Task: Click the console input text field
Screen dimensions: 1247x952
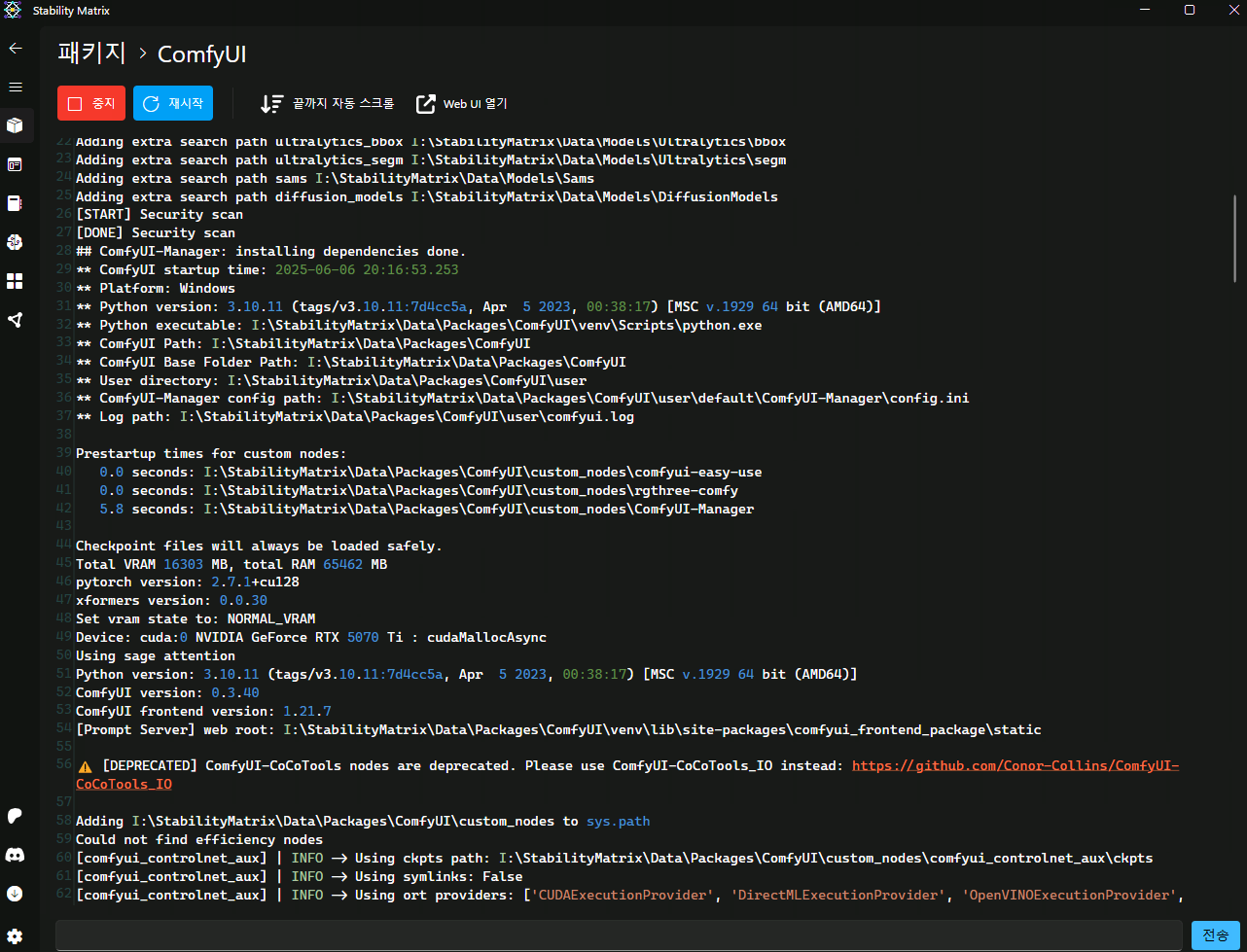Action: (x=619, y=935)
